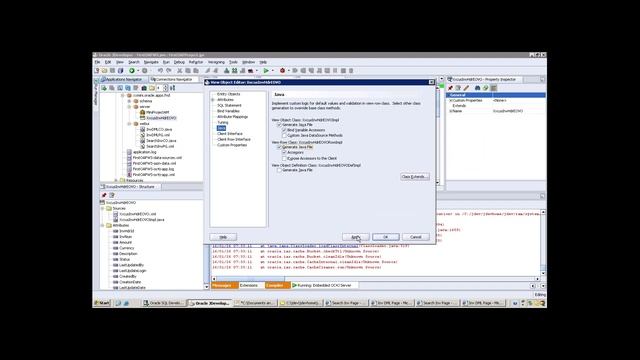Enable Expose Accessors to the Client
Screen dimensions: 640x360
pyautogui.click(x=284, y=158)
